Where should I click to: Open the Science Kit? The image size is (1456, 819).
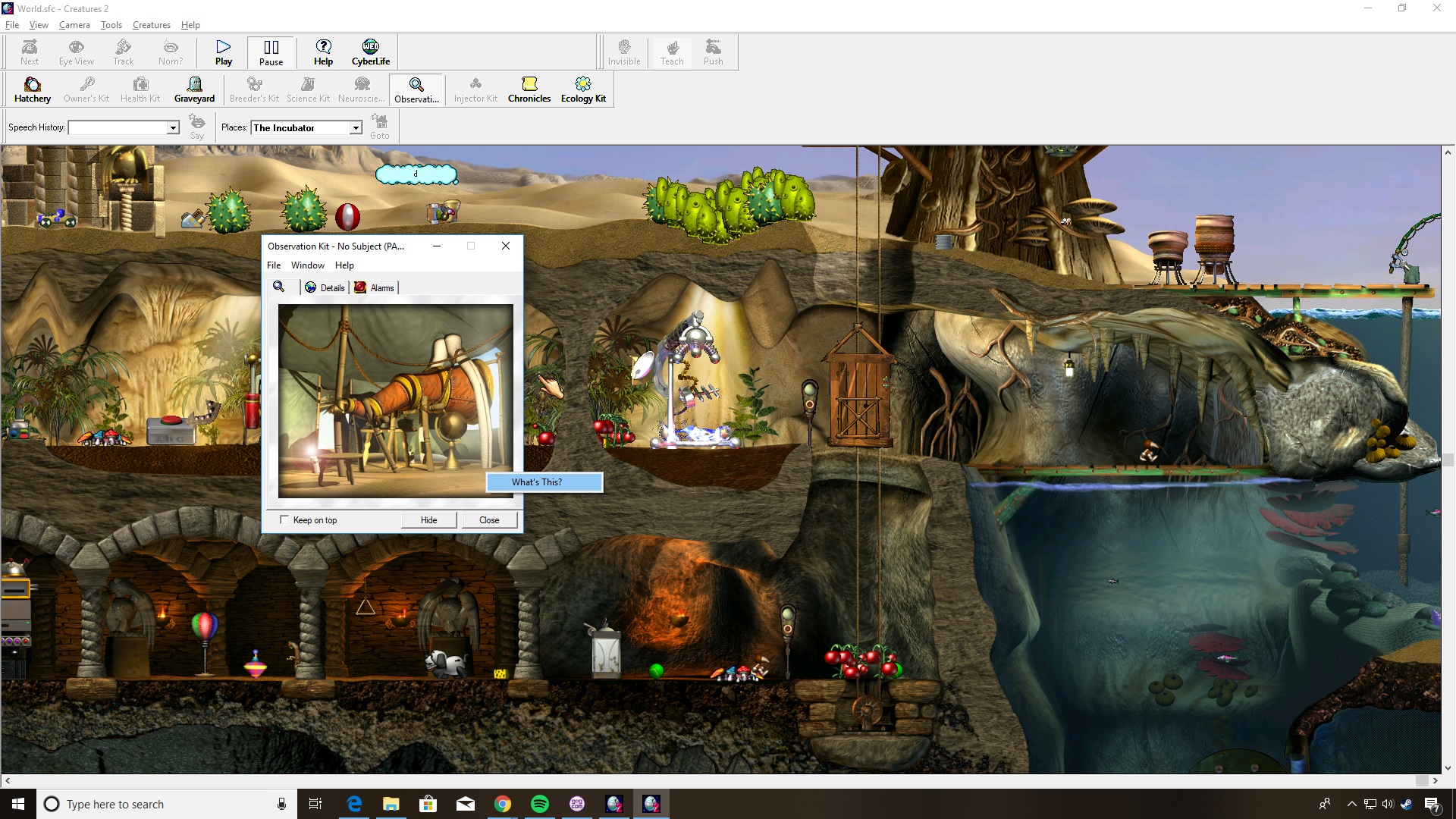308,89
